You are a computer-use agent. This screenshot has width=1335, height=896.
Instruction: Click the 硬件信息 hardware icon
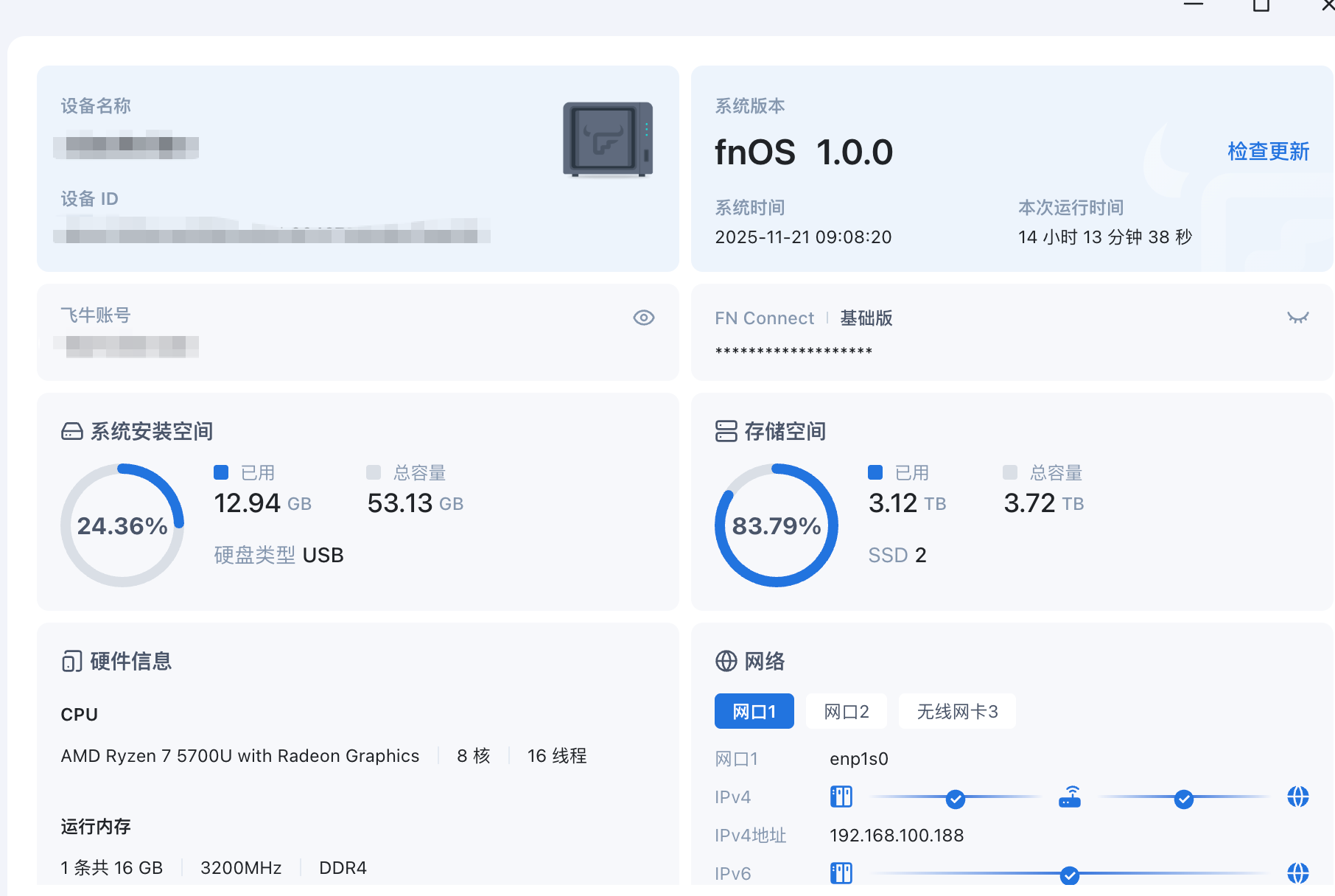(x=71, y=662)
